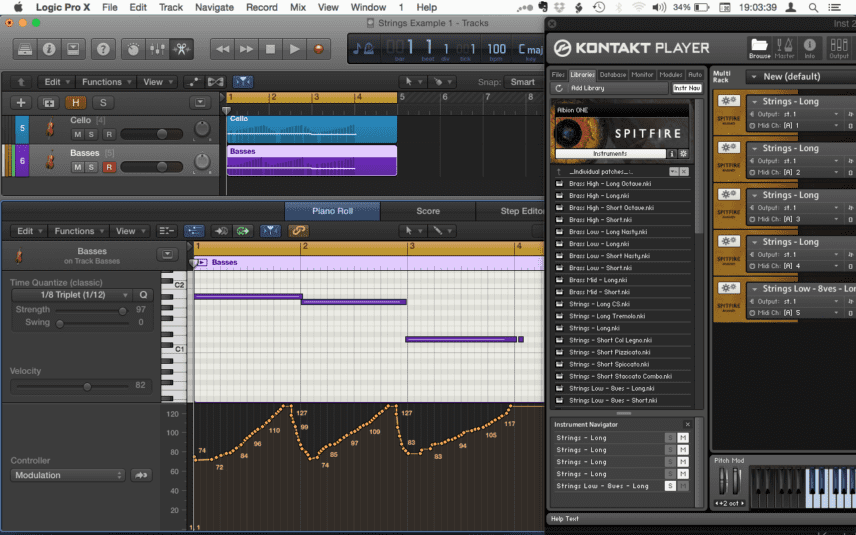Open the Library button in Logic toolbar
The height and width of the screenshot is (535, 856).
[25, 49]
